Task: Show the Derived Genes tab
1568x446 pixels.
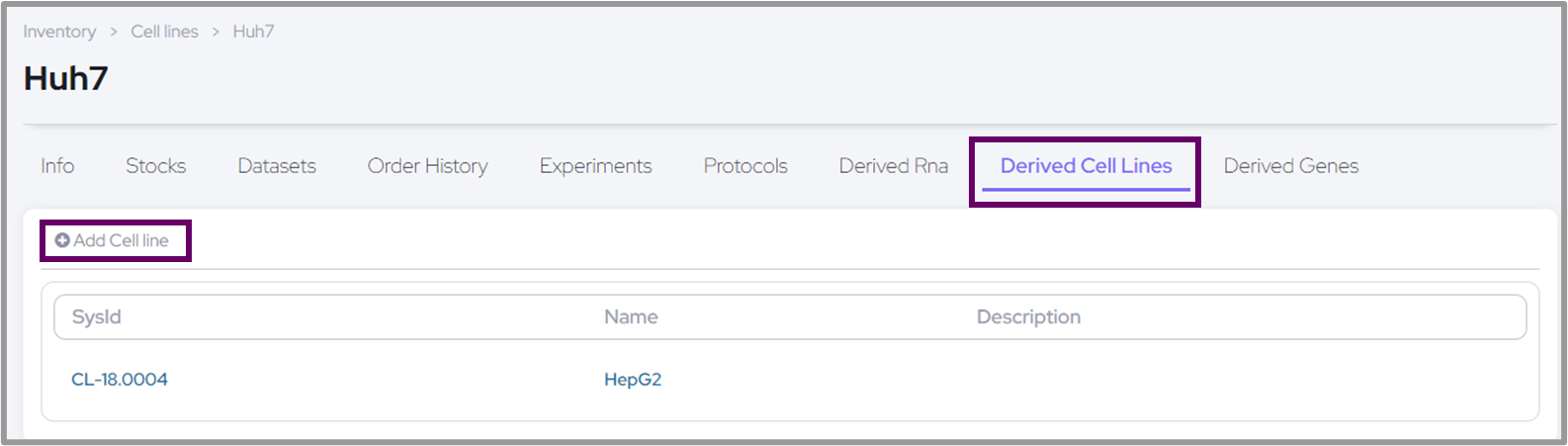Action: click(1290, 166)
